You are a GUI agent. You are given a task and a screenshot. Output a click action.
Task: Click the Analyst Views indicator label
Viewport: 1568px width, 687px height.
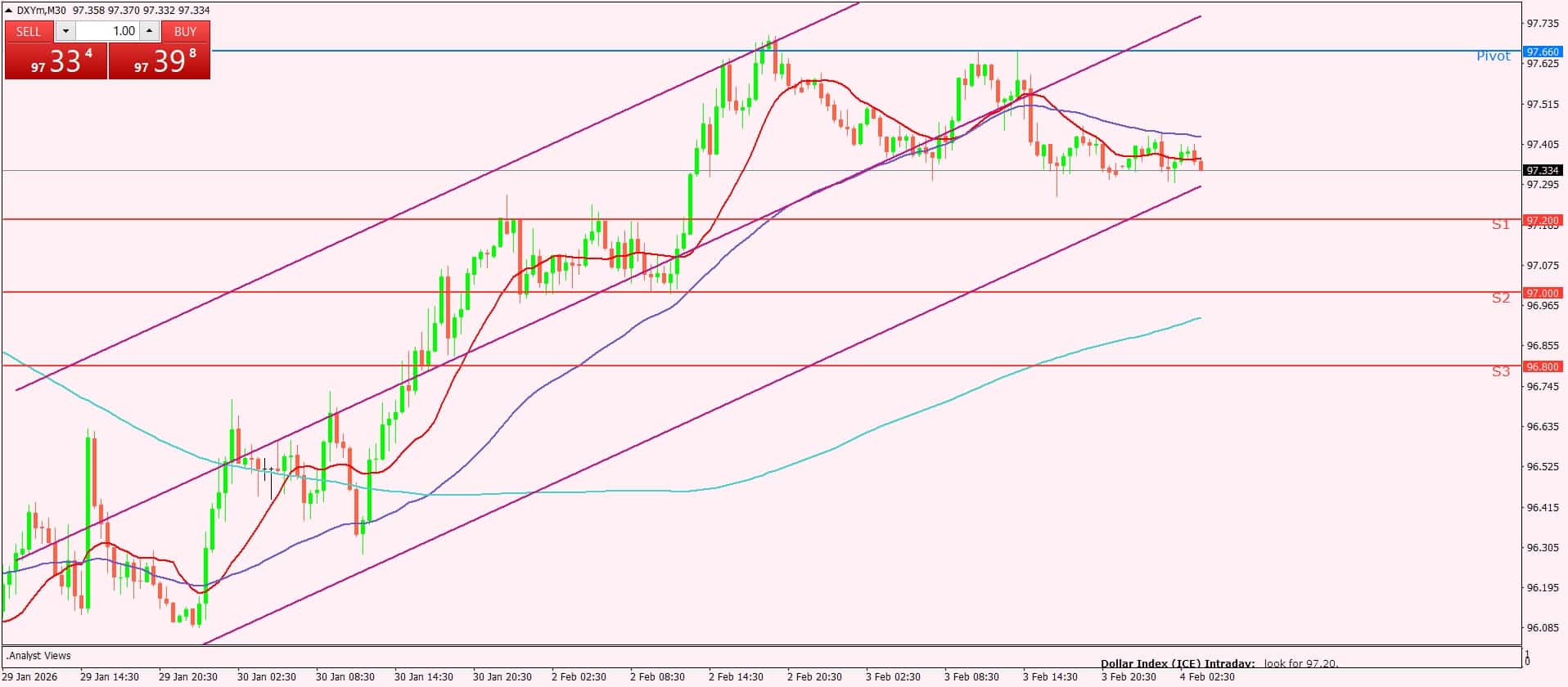tap(38, 656)
